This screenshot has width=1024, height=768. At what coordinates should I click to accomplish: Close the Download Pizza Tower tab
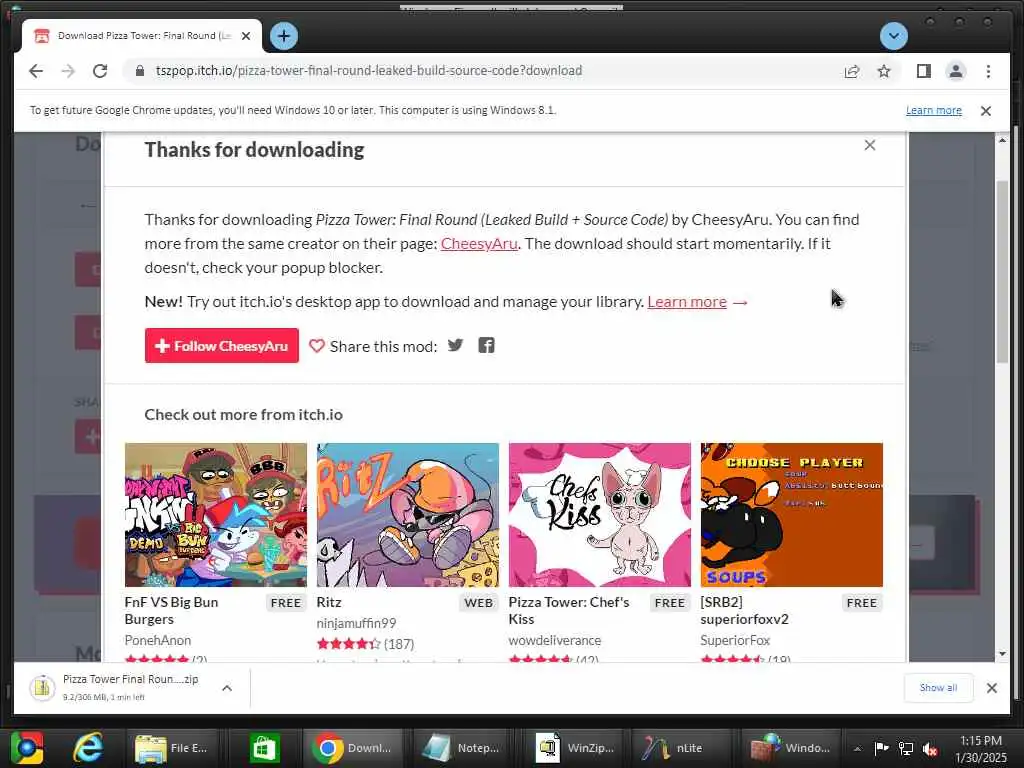pos(246,36)
